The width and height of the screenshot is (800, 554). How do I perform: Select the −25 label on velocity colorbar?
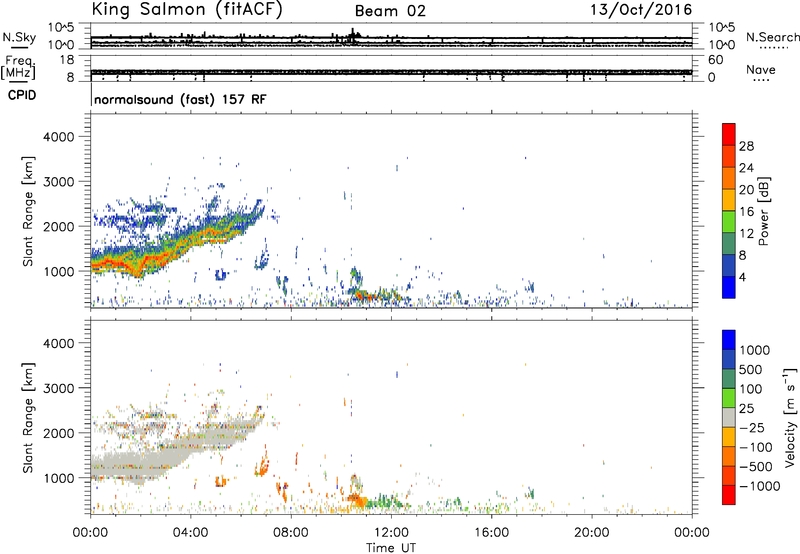[x=753, y=427]
